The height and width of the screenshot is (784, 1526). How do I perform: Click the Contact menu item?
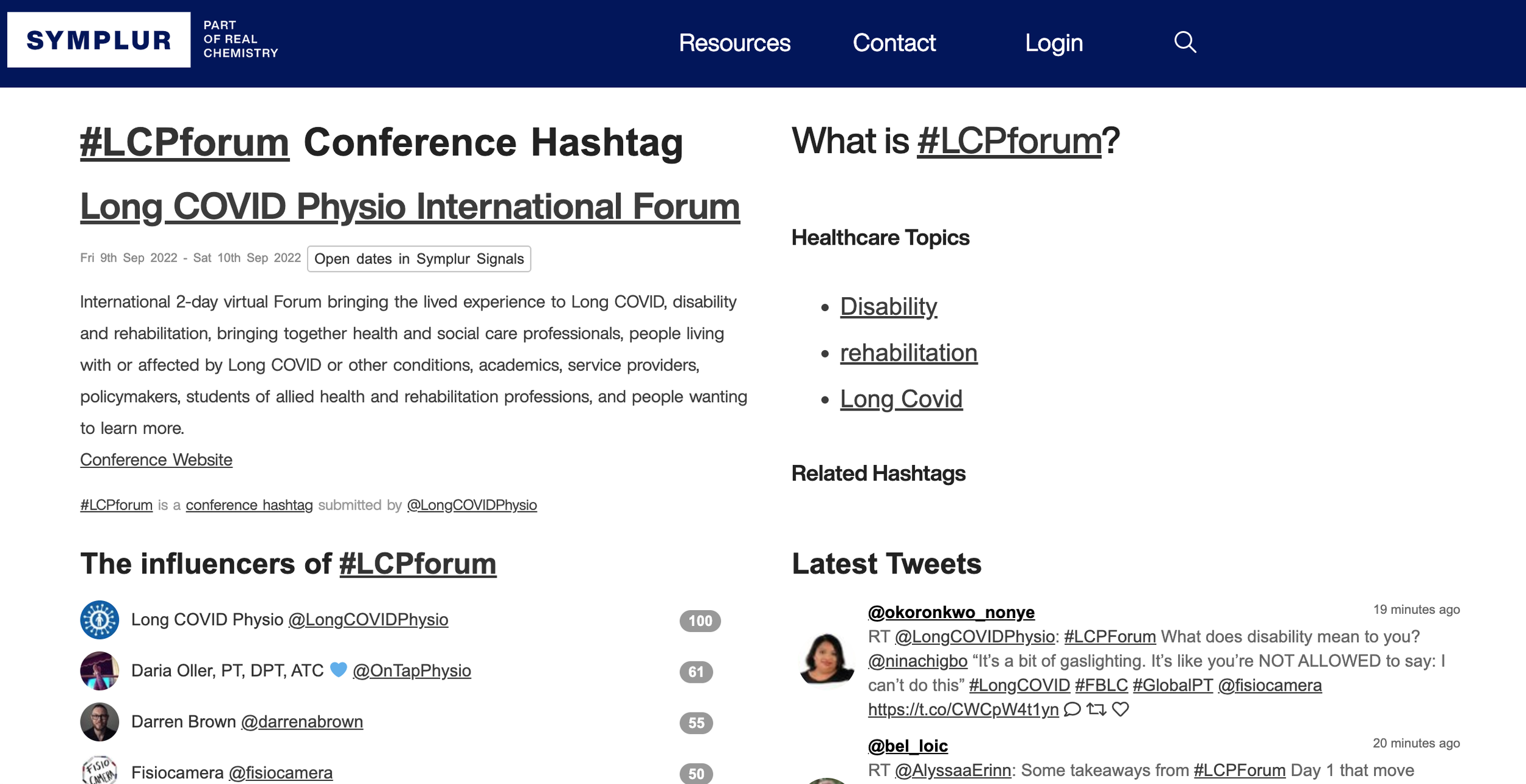(893, 43)
